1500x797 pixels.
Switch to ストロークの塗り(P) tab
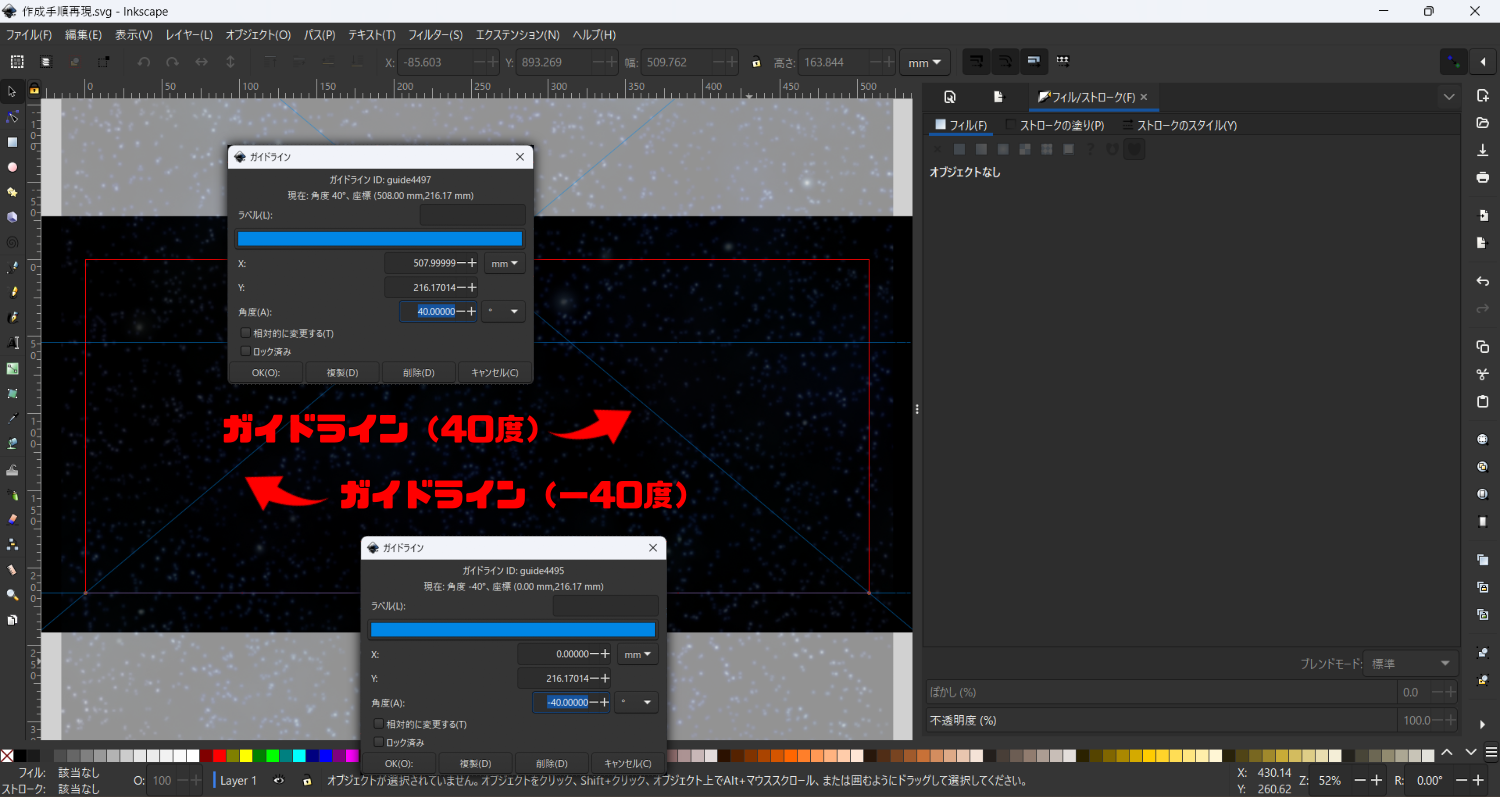click(1055, 125)
